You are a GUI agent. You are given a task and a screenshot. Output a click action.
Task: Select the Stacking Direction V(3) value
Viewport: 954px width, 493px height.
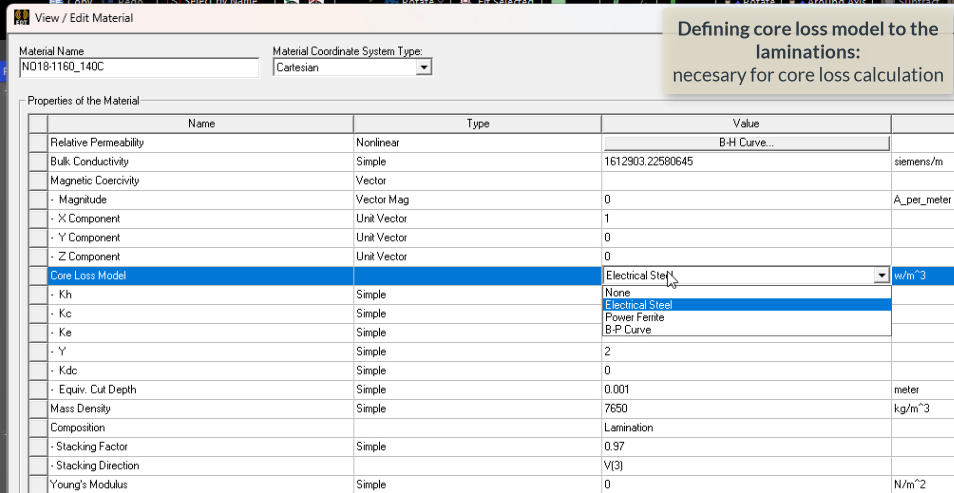pos(745,466)
